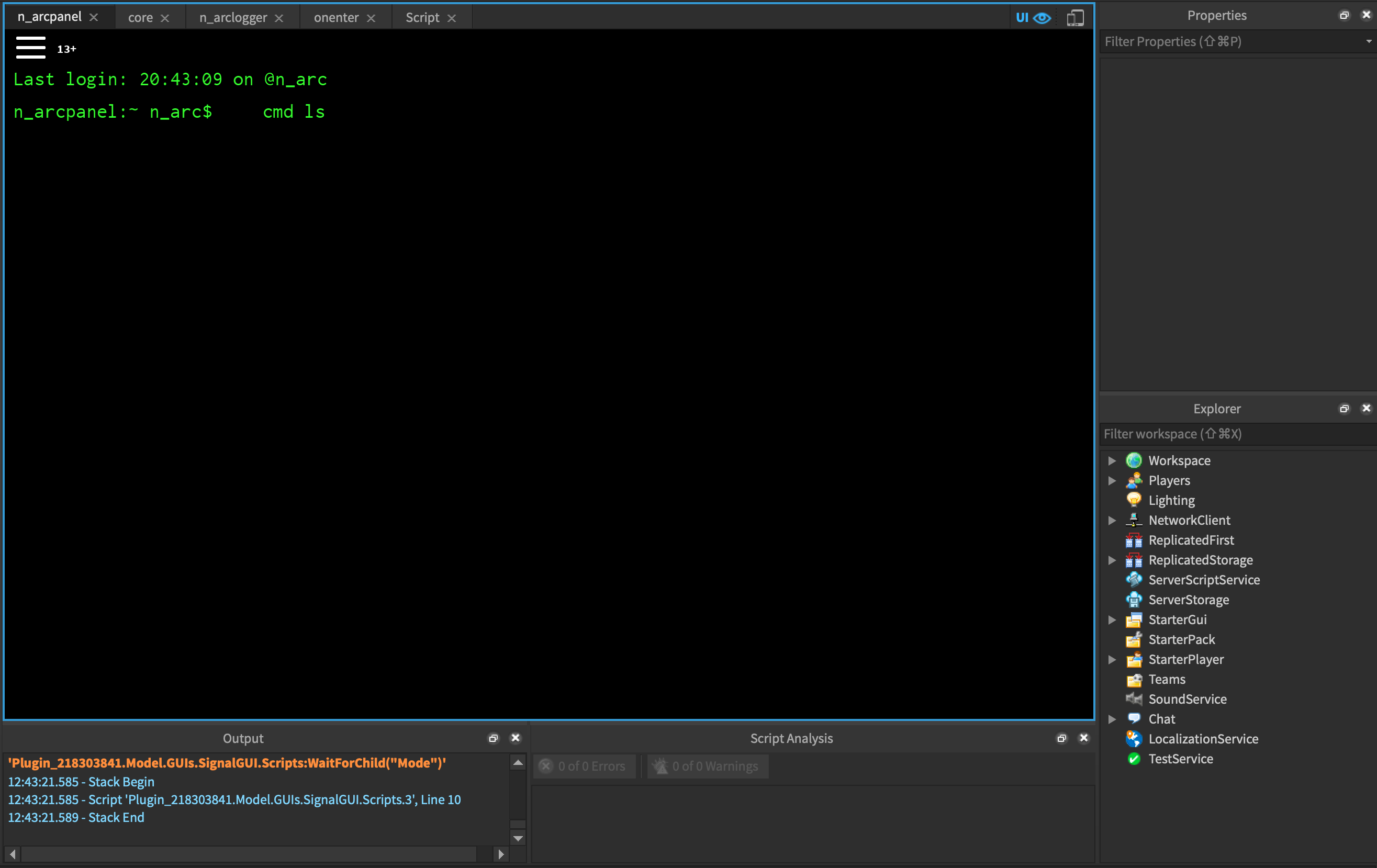Screen dimensions: 1377x868
Task: Click the 'Last login' terminal line
Action: (x=170, y=80)
